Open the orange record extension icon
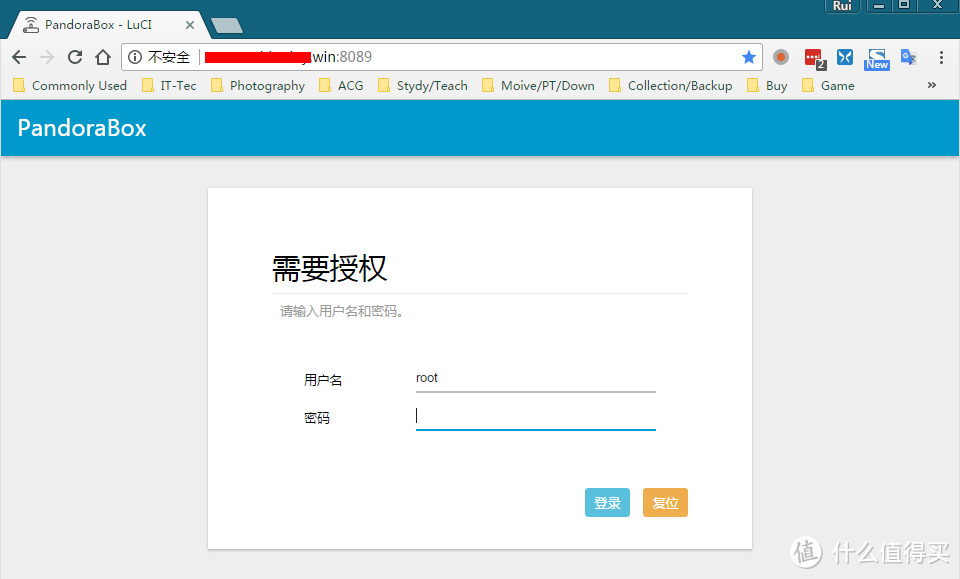This screenshot has width=960, height=579. point(781,57)
